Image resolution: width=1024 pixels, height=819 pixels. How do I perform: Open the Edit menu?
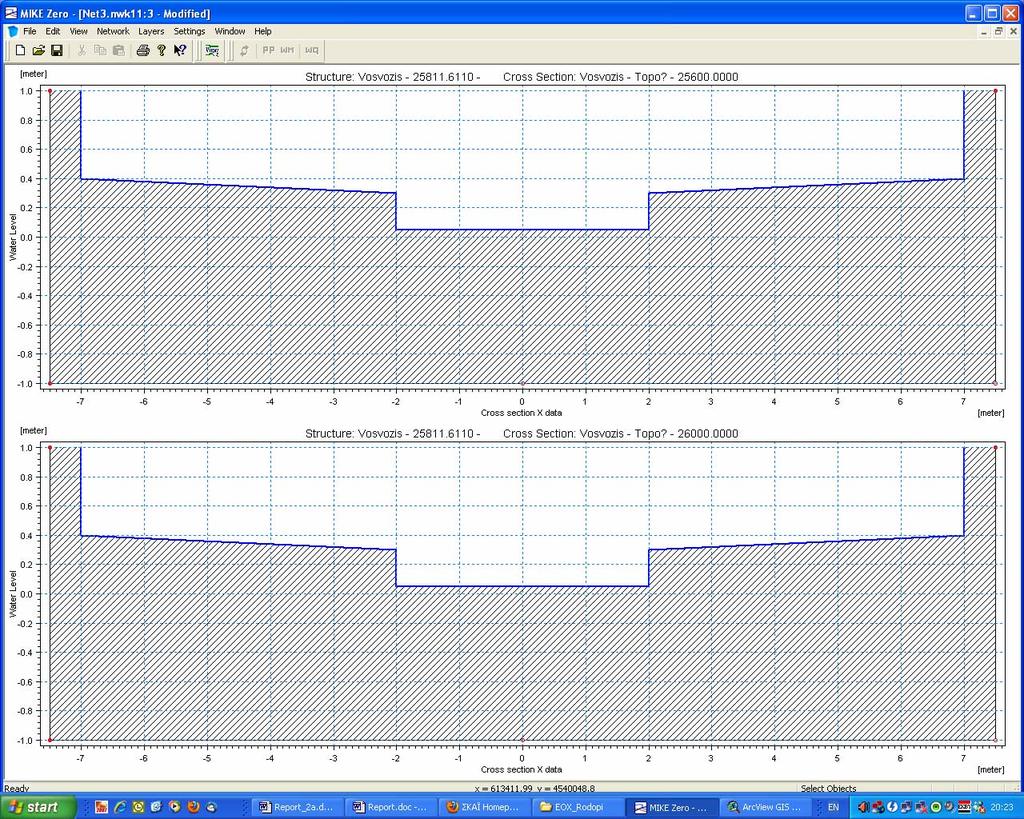[52, 31]
